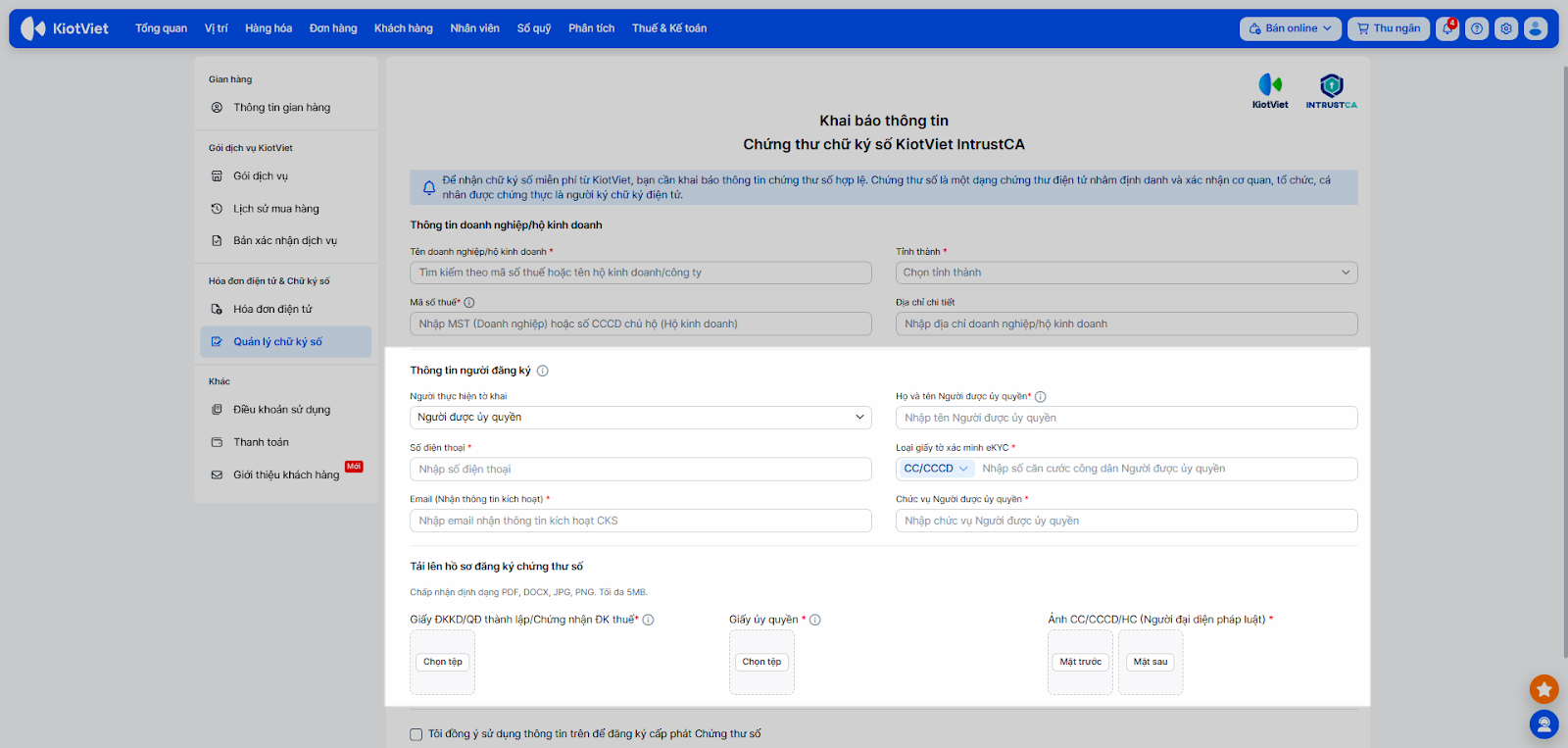Click info icon beside Họ và tên Người được ủy quyền
This screenshot has height=748, width=1568.
(x=1041, y=397)
